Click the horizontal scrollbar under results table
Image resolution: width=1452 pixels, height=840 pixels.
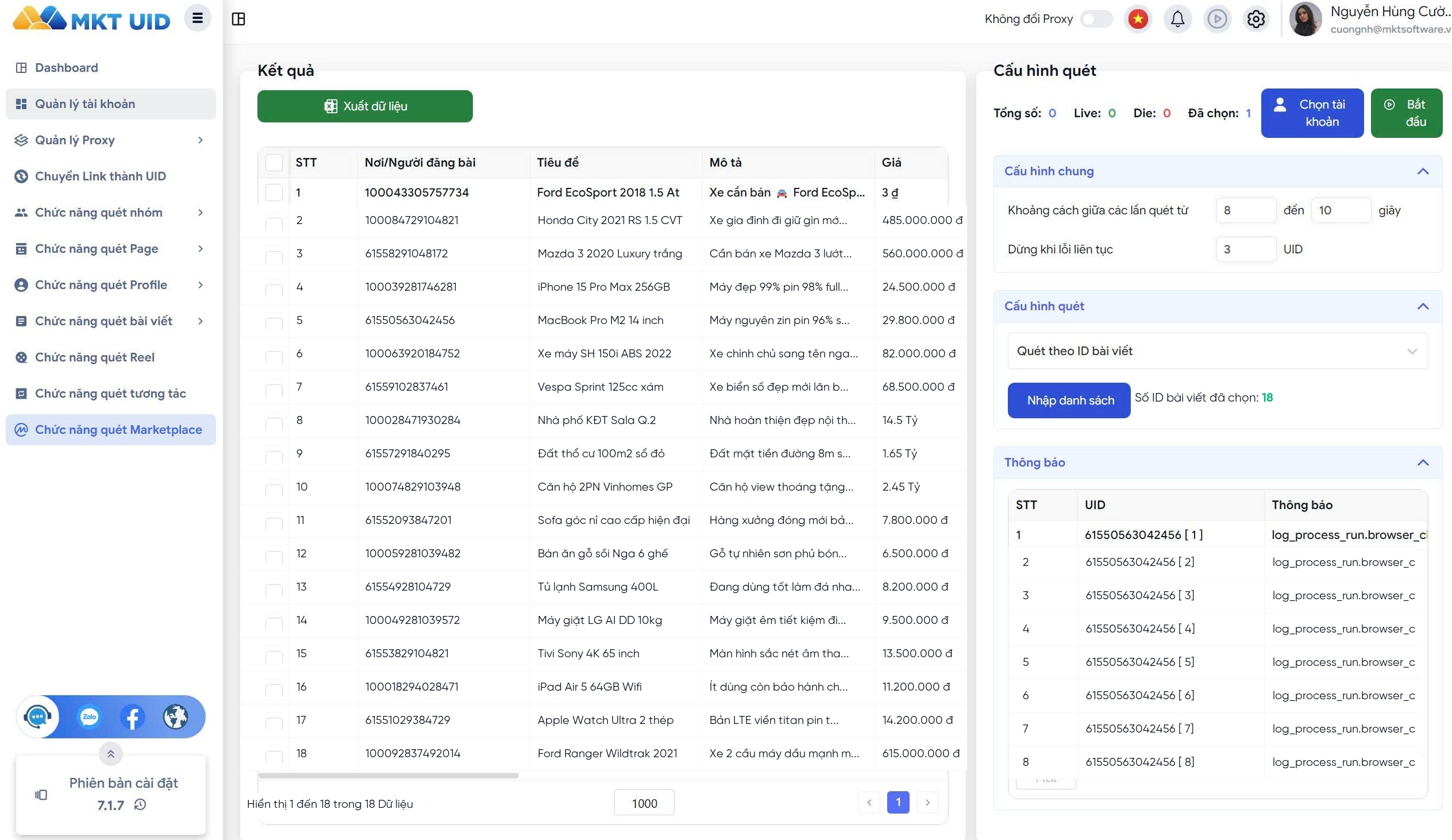click(x=388, y=776)
